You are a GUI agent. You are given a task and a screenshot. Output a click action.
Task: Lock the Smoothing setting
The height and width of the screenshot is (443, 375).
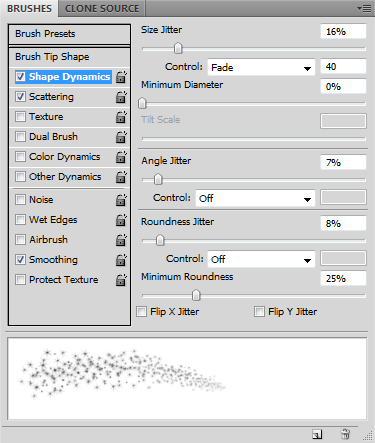coord(121,260)
